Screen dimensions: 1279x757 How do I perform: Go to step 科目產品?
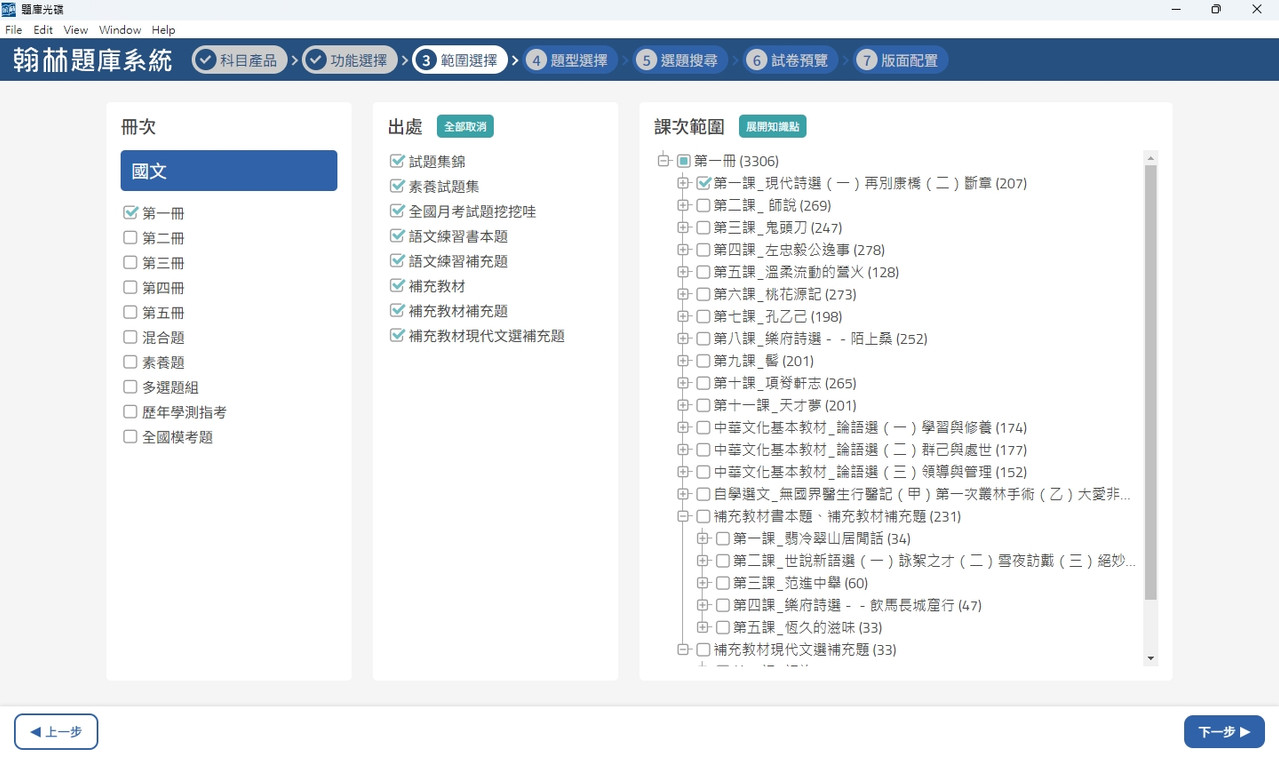pyautogui.click(x=240, y=60)
